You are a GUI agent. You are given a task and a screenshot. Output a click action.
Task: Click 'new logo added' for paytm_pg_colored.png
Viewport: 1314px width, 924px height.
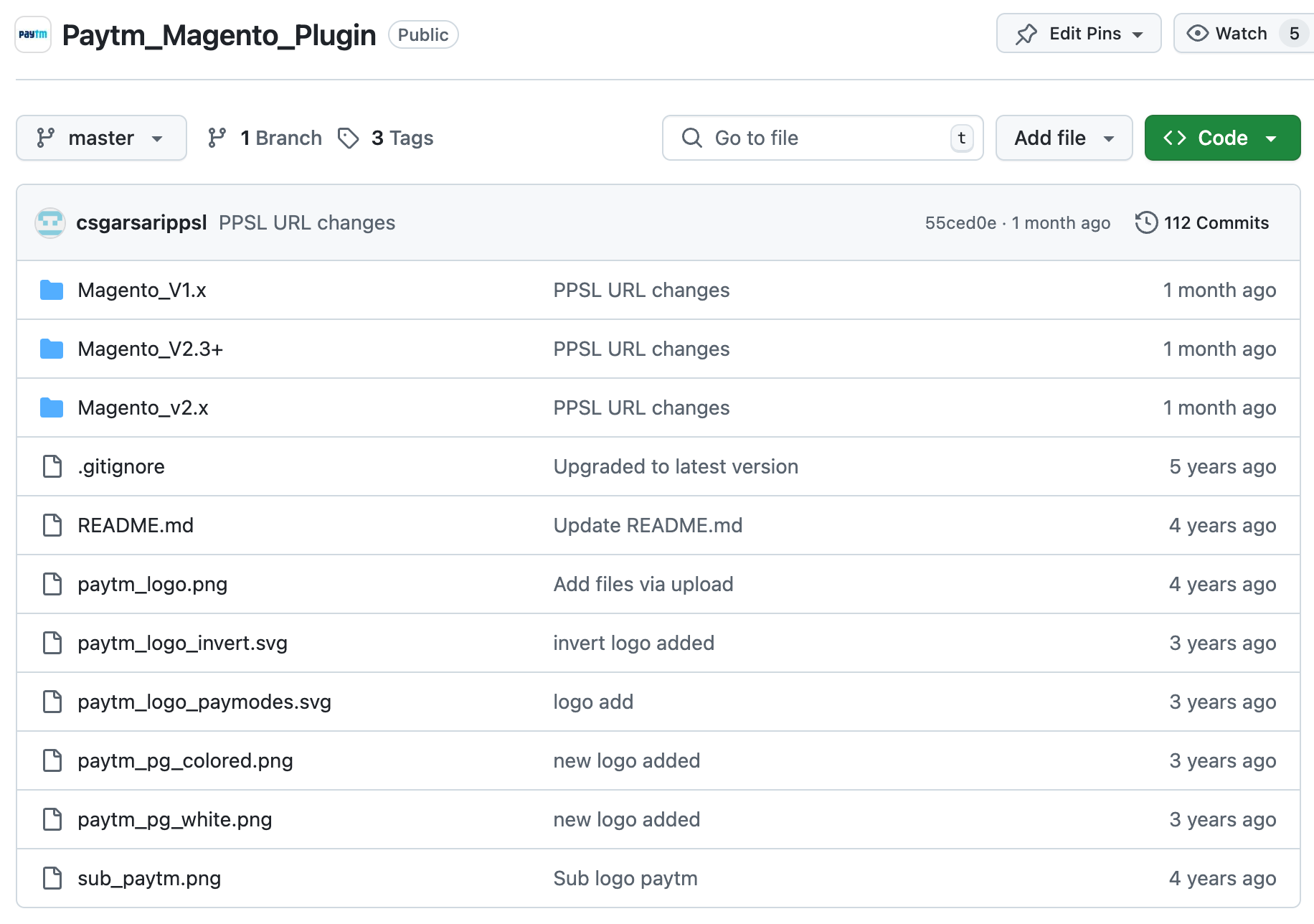(627, 760)
